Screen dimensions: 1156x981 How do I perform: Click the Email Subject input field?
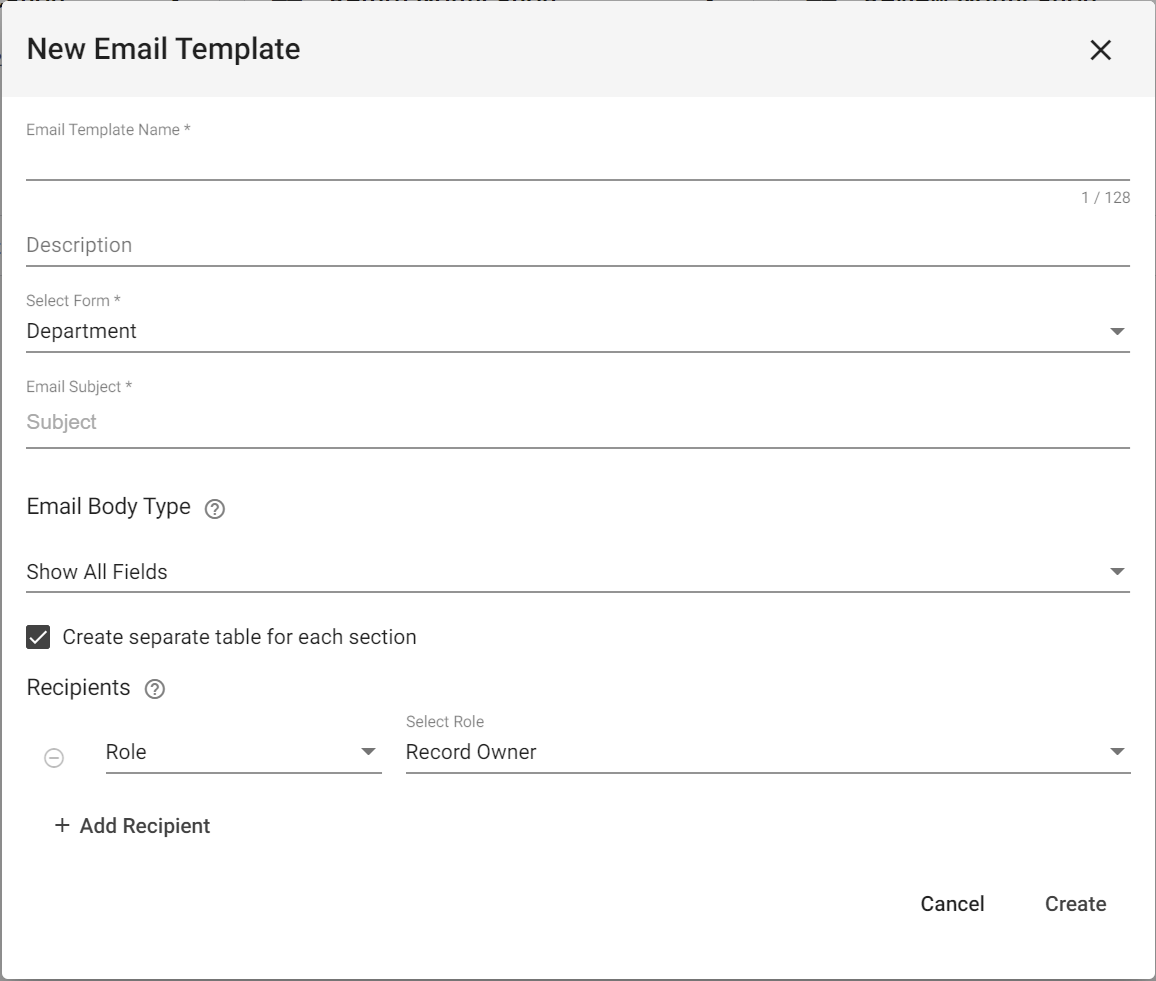577,422
